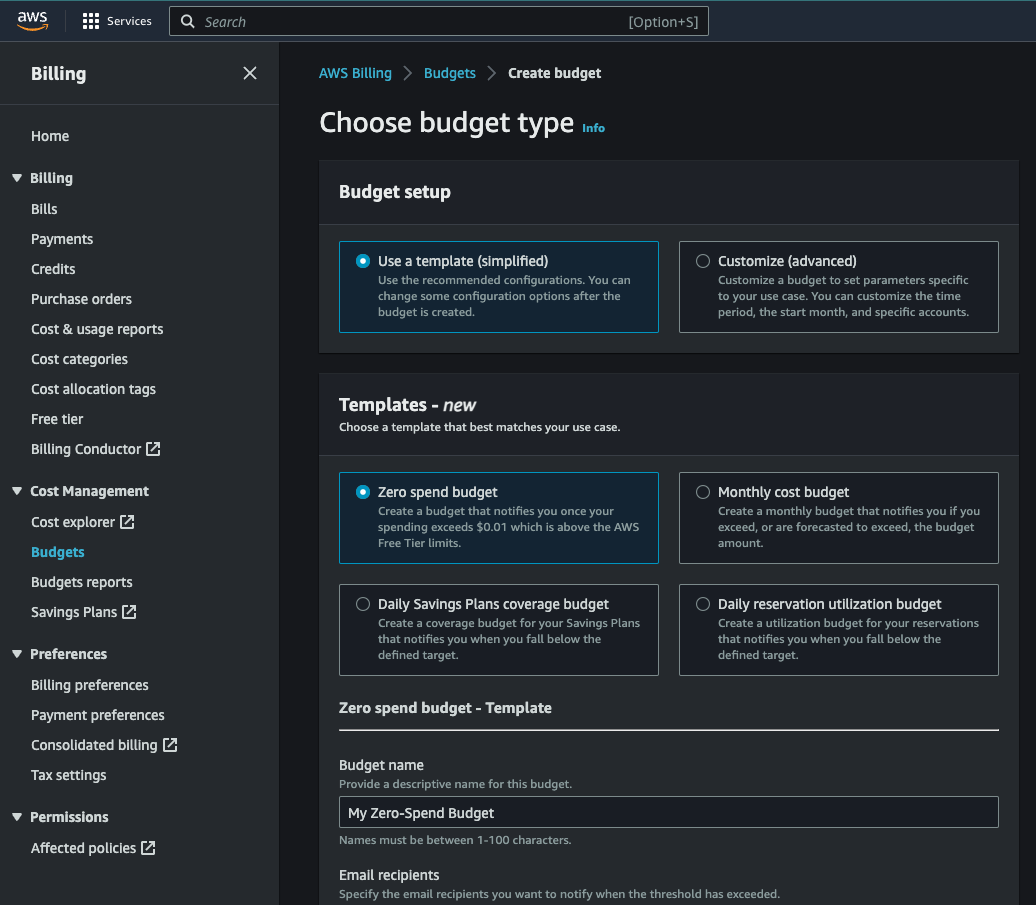Select Monthly cost budget radio
This screenshot has height=905, width=1036.
(703, 492)
